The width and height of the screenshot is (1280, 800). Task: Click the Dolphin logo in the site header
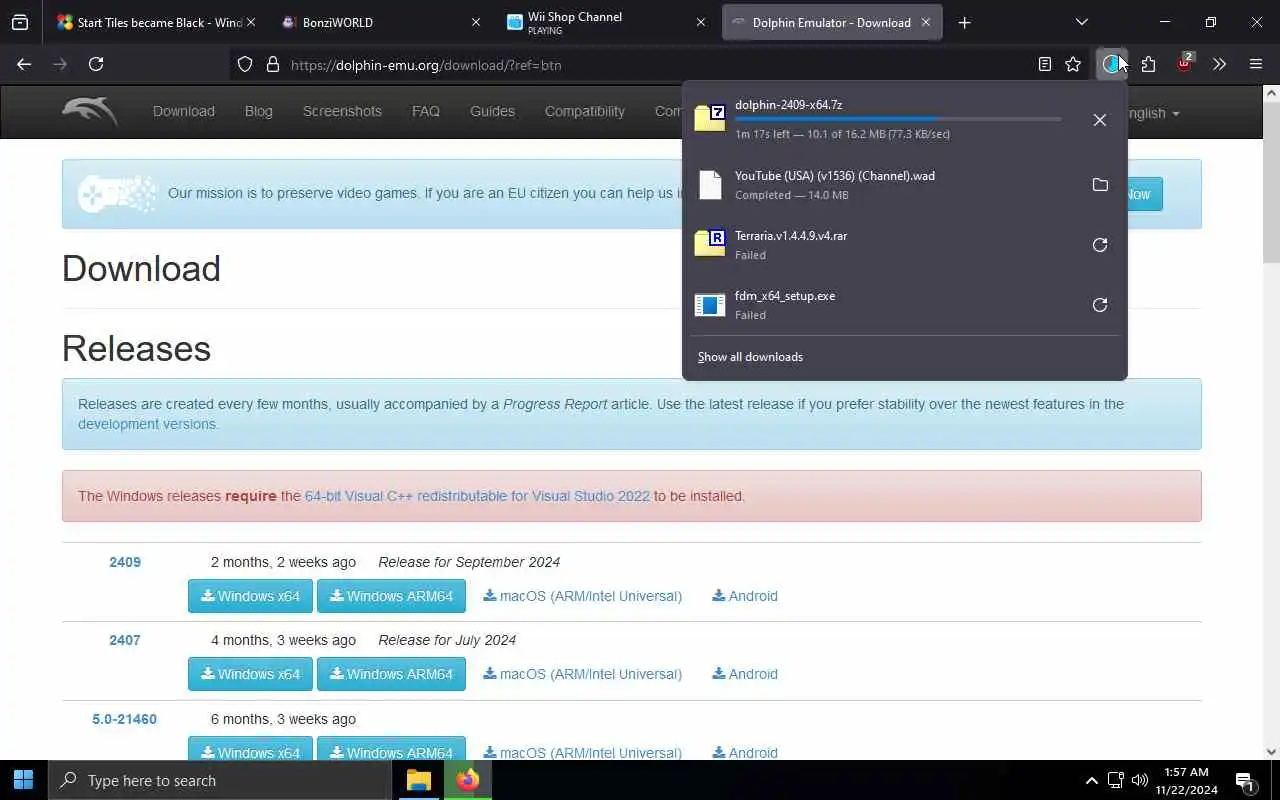89,112
